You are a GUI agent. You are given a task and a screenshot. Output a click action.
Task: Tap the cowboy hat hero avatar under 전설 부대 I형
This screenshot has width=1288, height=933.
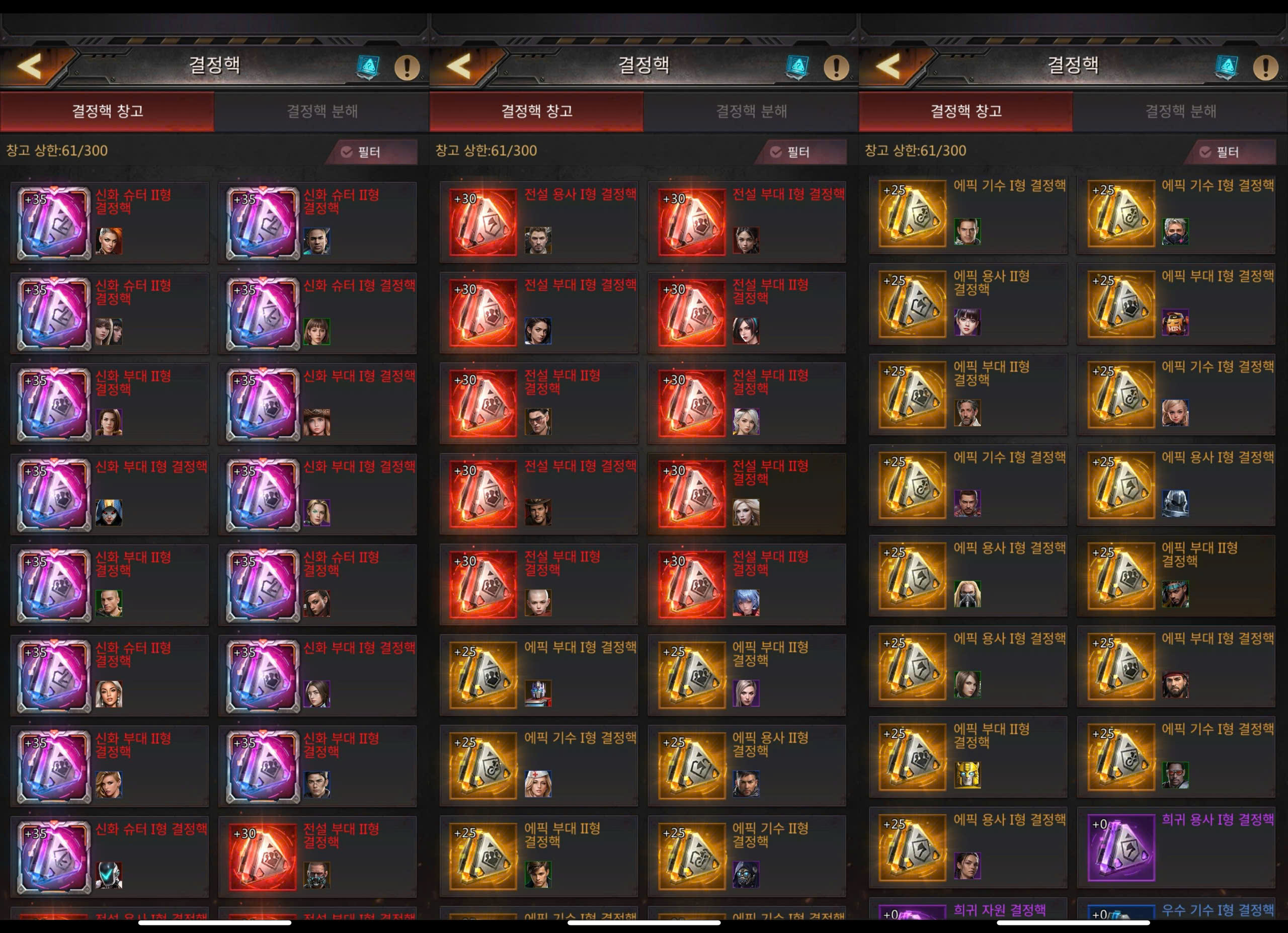538,512
